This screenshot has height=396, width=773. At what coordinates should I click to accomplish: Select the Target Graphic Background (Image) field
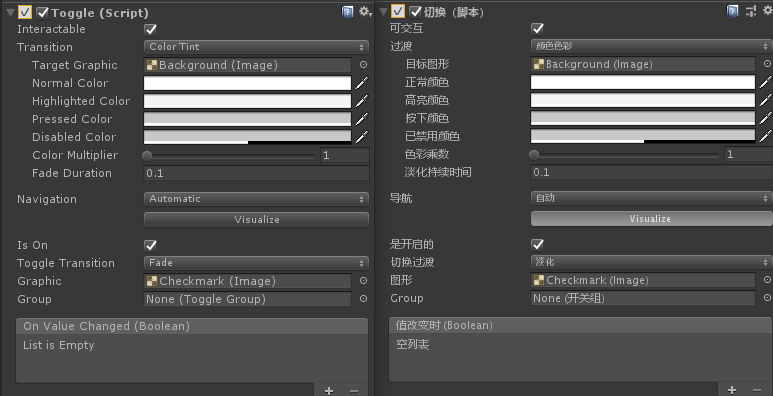(x=247, y=65)
